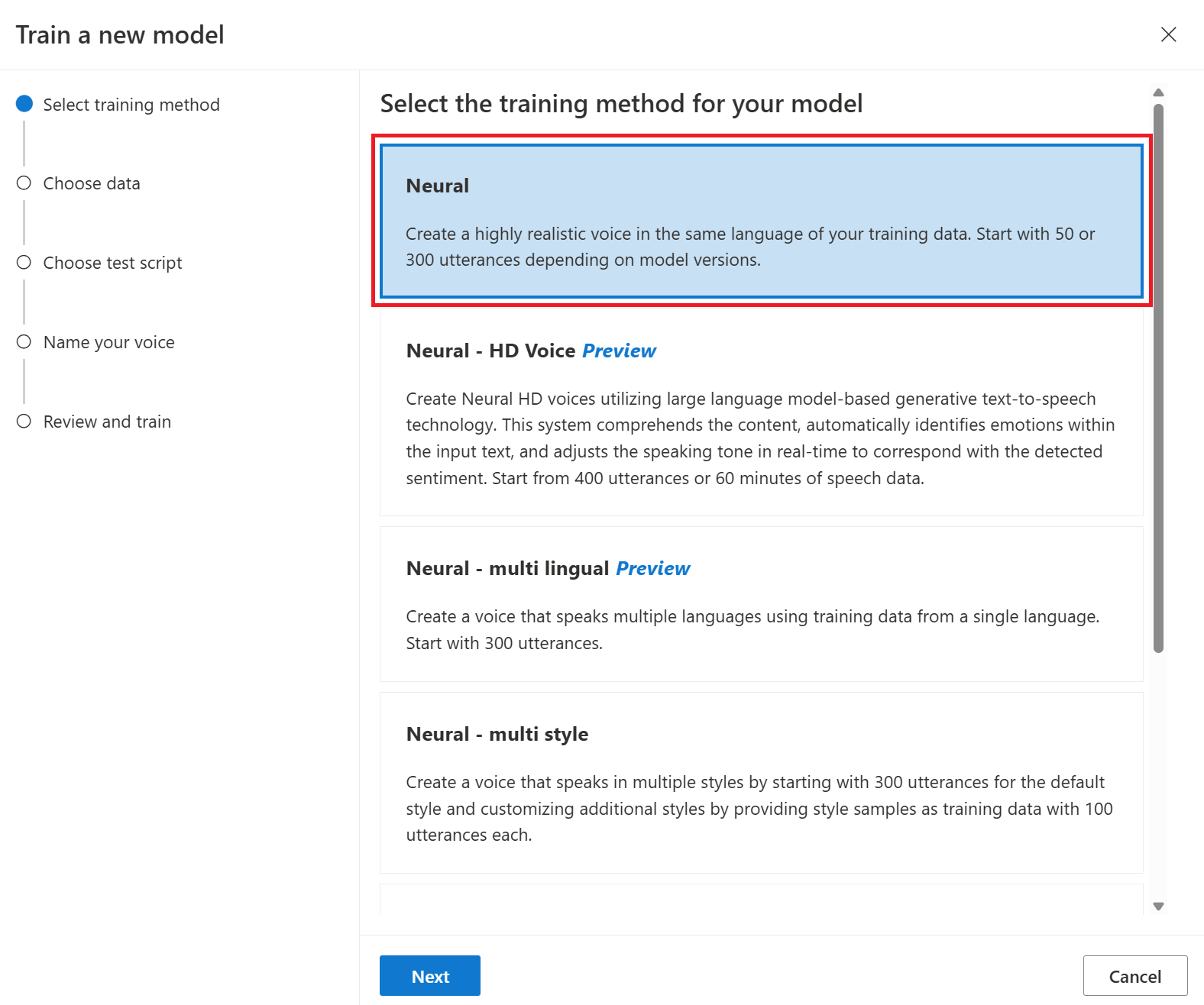Choose the Neural - HD Voice option
This screenshot has height=1005, width=1204.
click(x=761, y=413)
